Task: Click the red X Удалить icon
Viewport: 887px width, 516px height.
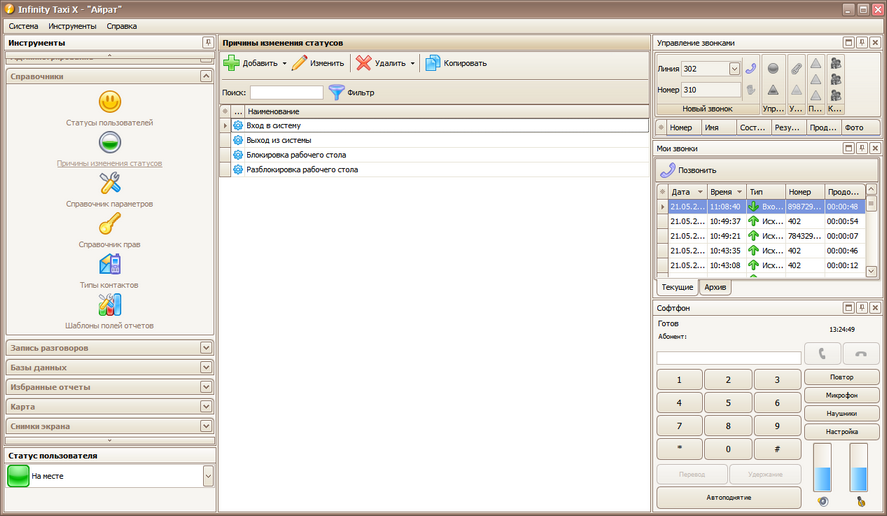Action: (364, 63)
